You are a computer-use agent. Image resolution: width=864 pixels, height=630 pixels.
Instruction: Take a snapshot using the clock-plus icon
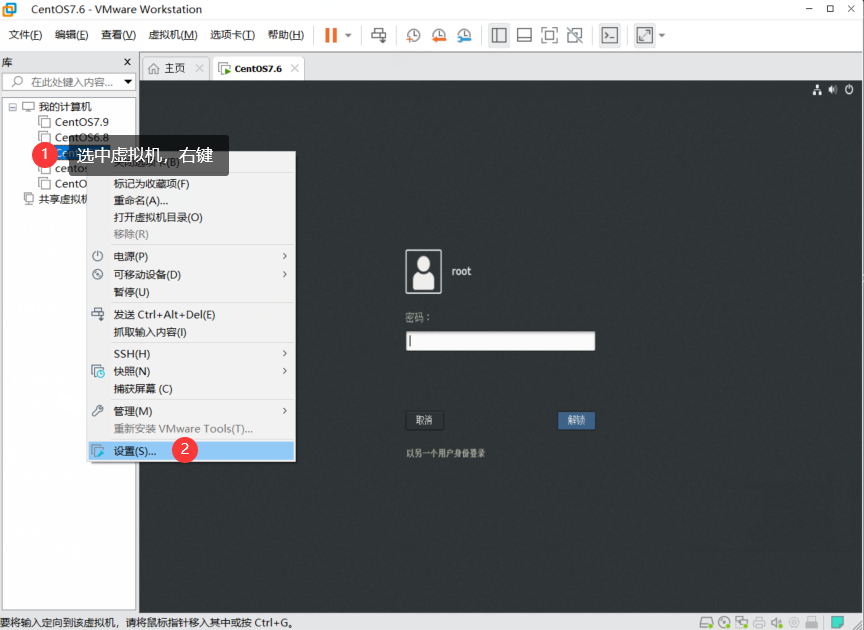click(413, 35)
